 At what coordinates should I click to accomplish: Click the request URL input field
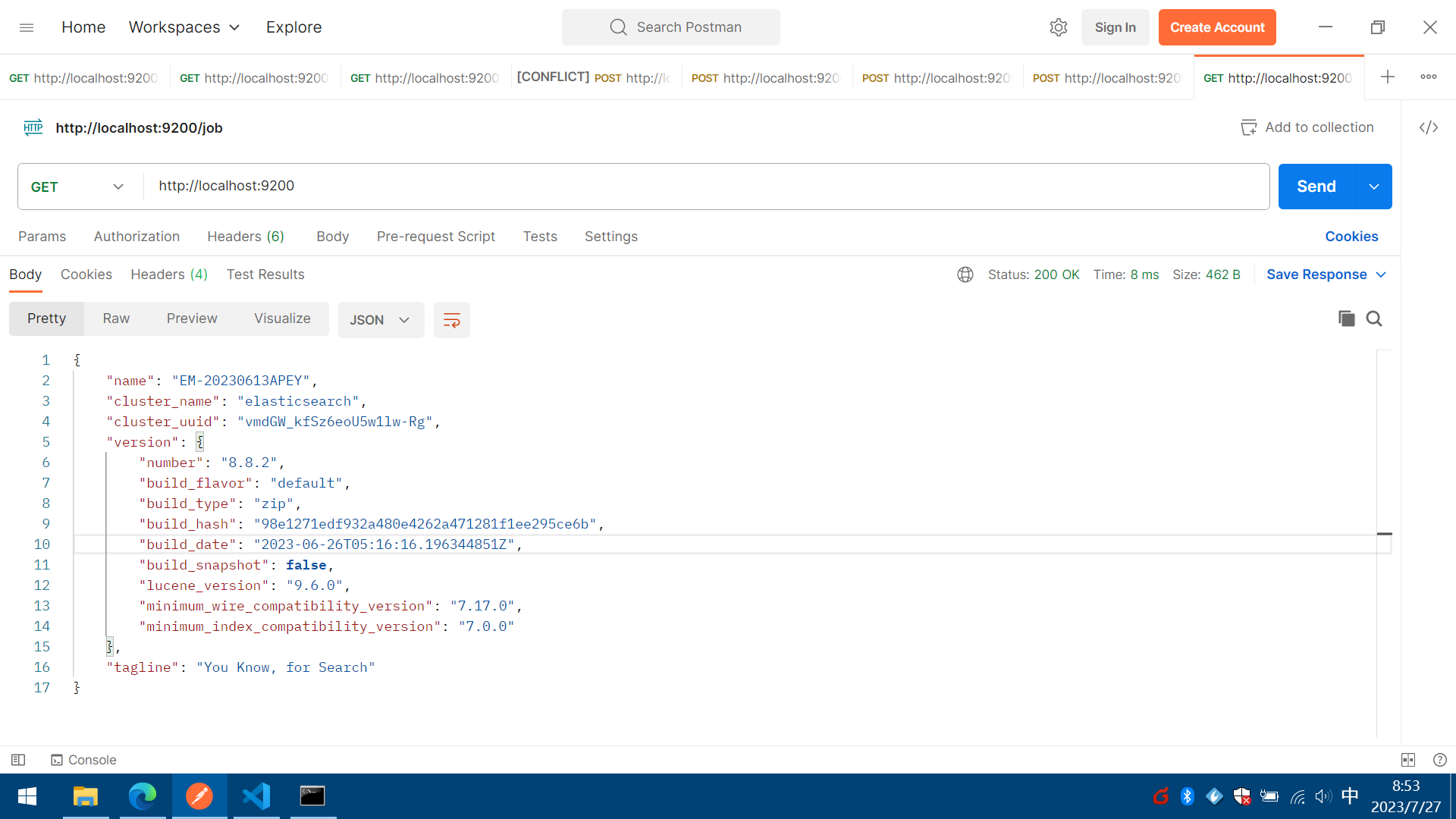[705, 187]
